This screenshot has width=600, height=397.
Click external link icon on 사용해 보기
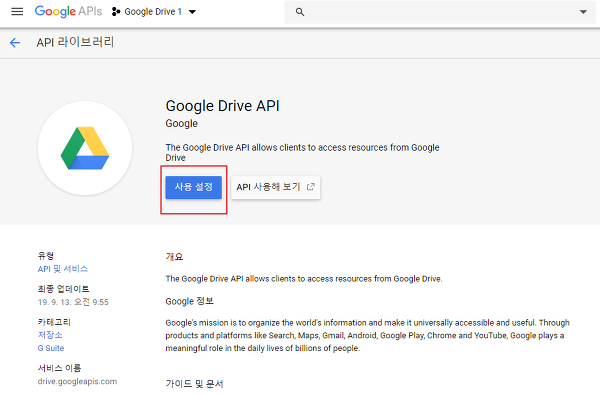pos(311,187)
